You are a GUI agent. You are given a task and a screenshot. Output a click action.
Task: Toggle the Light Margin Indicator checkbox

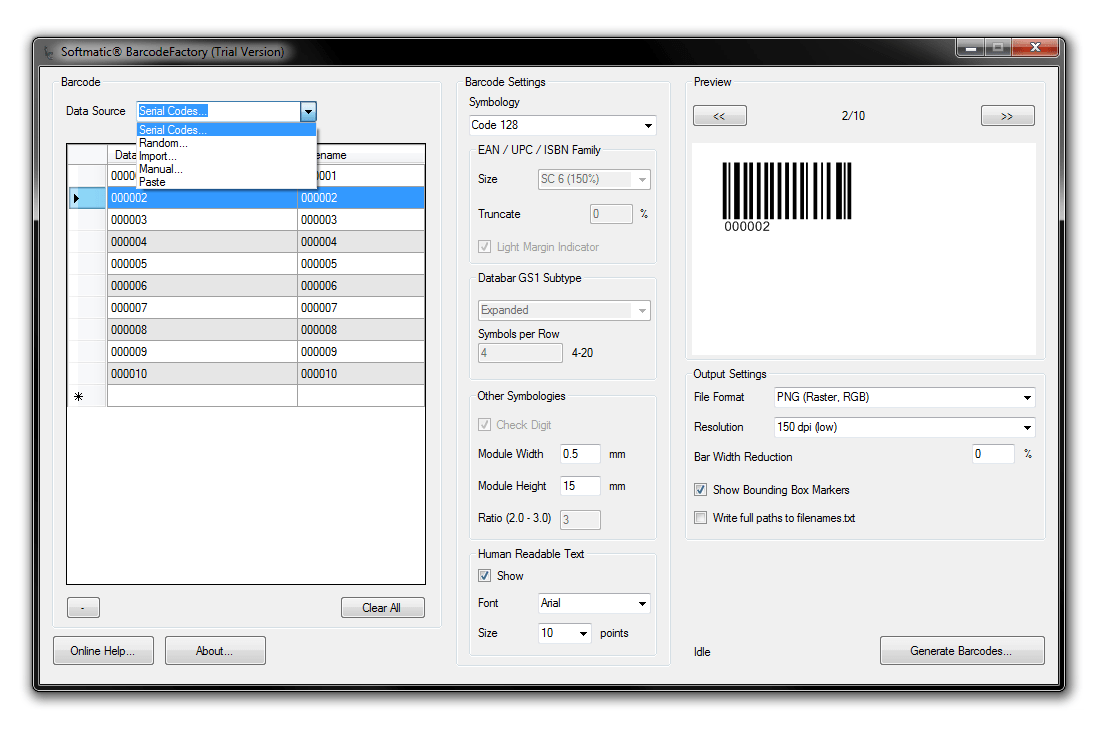pos(484,247)
